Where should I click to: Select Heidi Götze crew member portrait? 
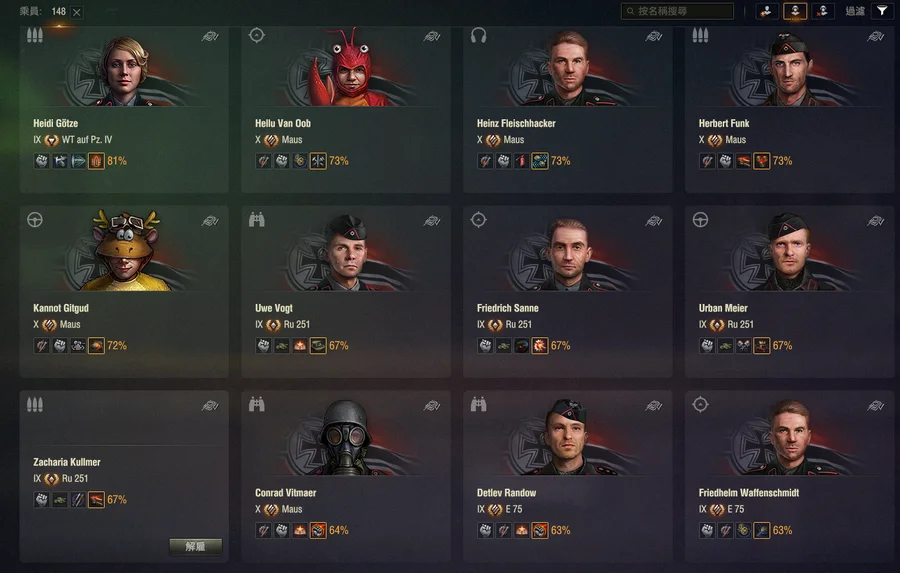coord(124,70)
